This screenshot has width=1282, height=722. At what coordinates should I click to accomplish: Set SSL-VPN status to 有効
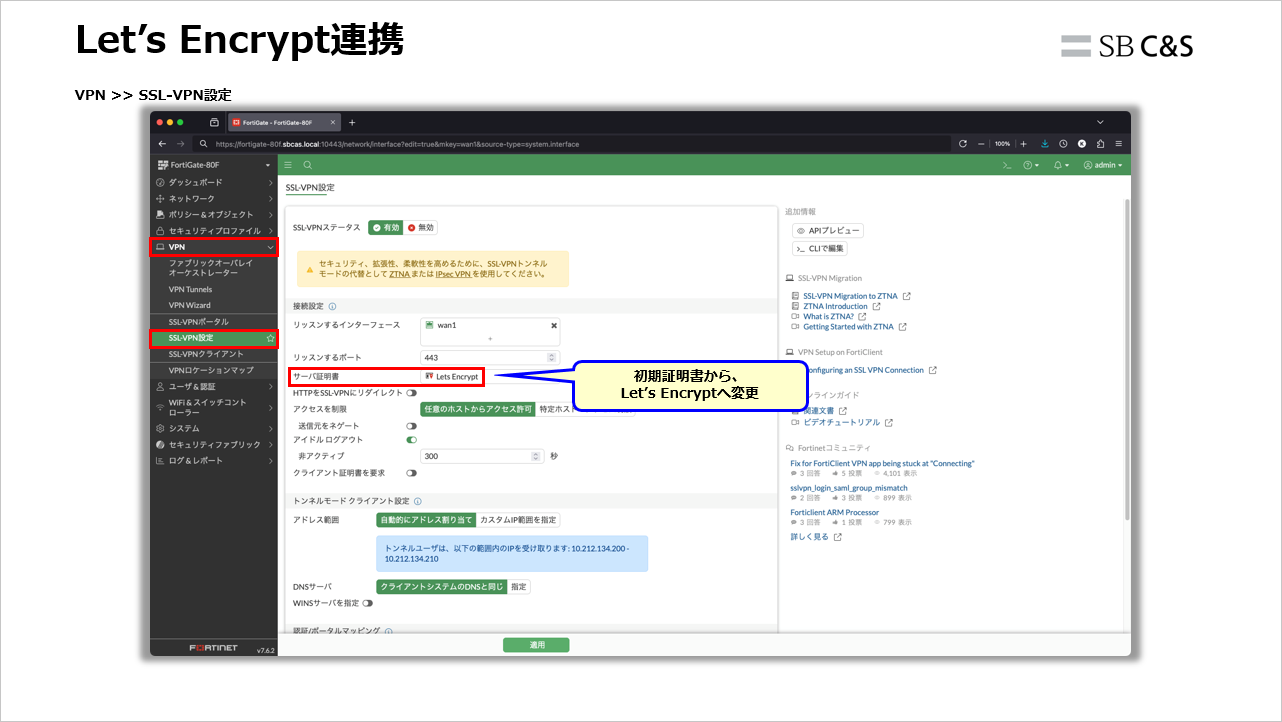385,227
